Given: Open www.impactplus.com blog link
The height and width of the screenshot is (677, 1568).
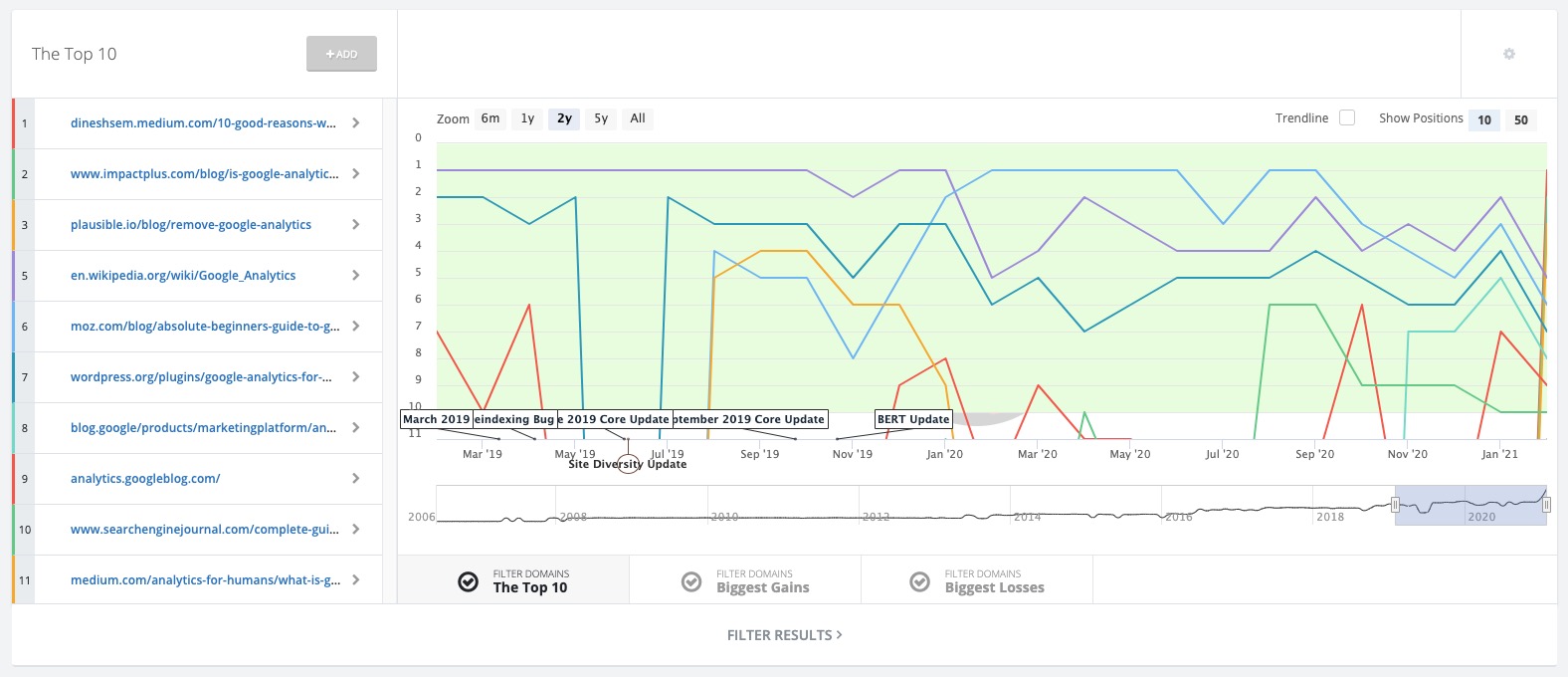Looking at the screenshot, I should pyautogui.click(x=204, y=174).
